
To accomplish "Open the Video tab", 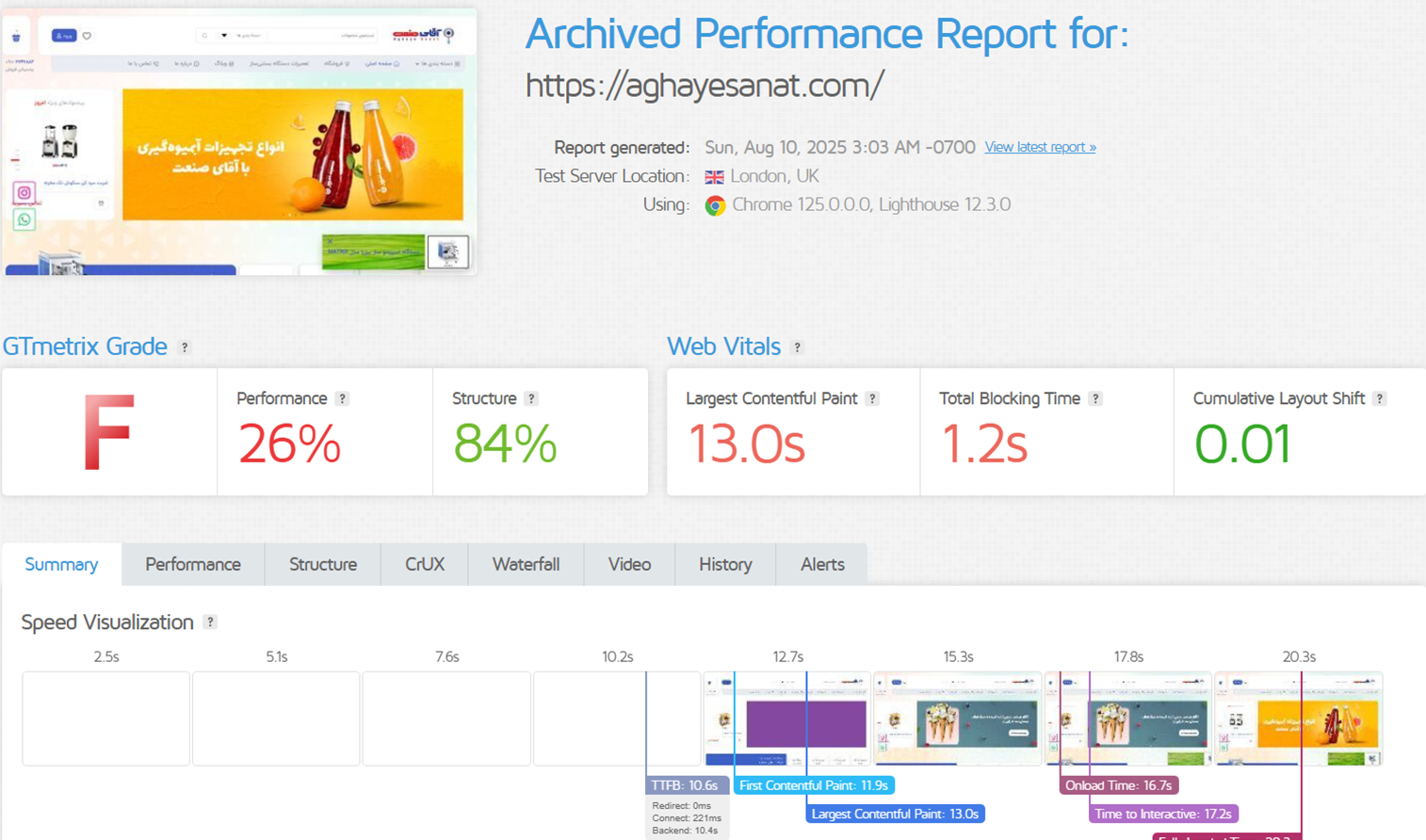I will pos(629,565).
